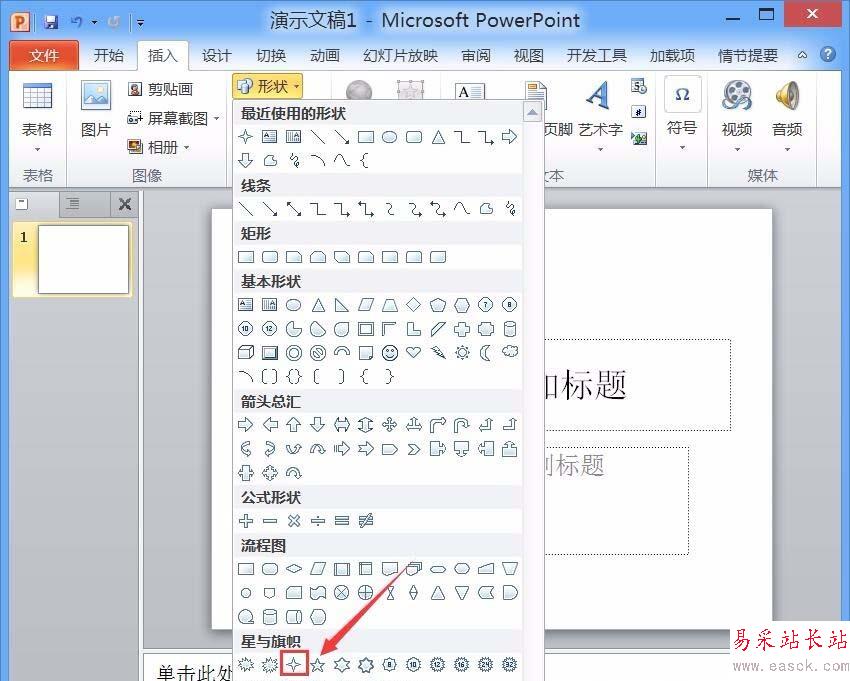Choose the explosion 1 shape
850x681 pixels.
coord(246,664)
